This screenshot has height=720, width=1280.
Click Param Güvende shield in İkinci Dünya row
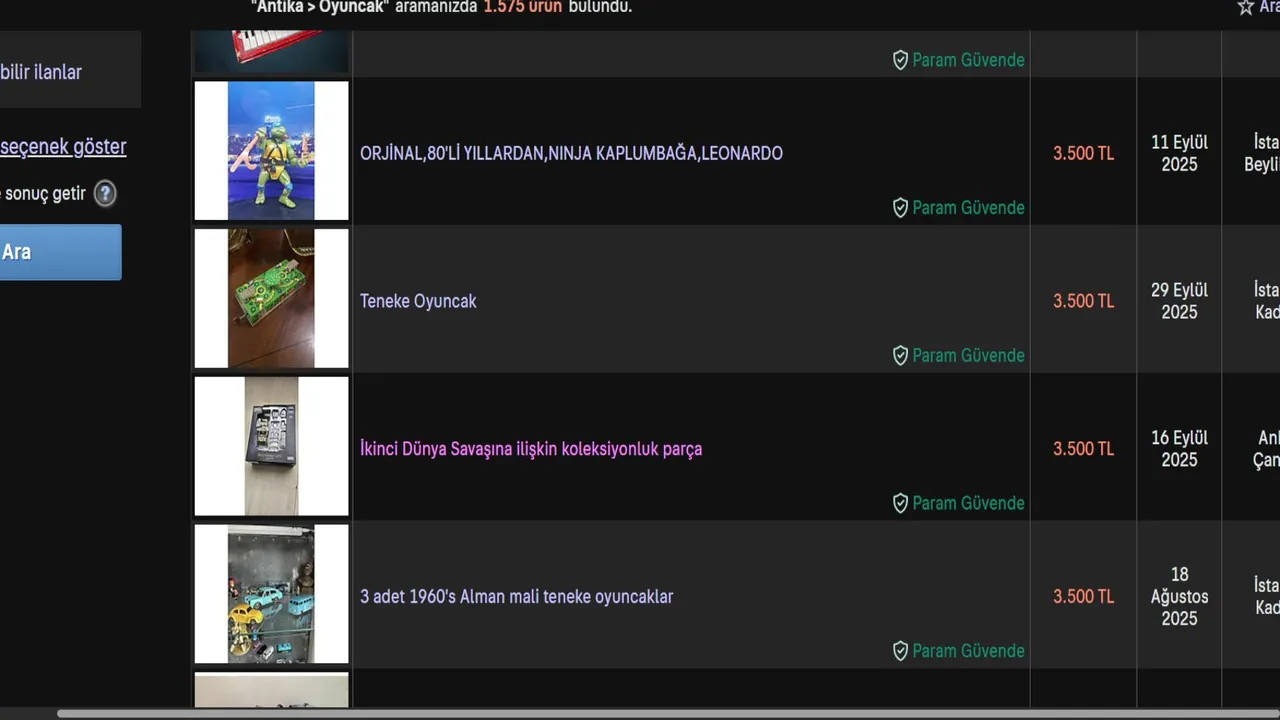(900, 504)
